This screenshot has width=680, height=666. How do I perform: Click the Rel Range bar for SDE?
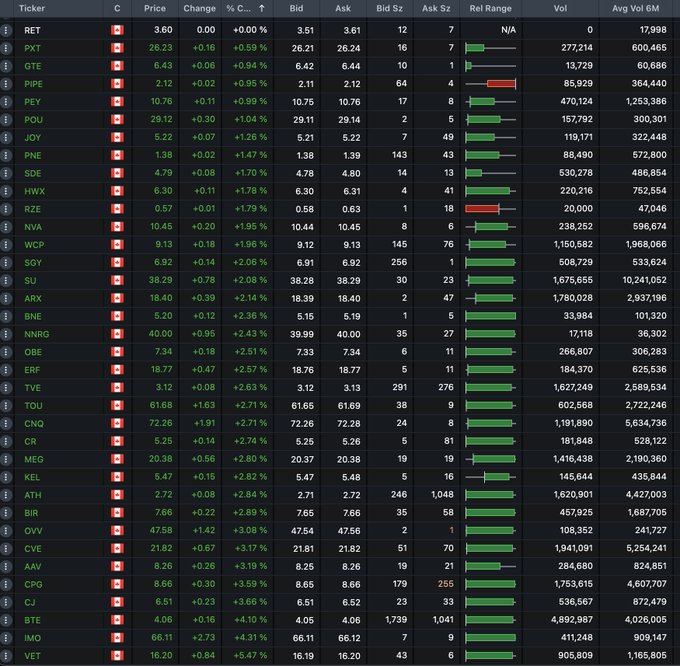490,173
